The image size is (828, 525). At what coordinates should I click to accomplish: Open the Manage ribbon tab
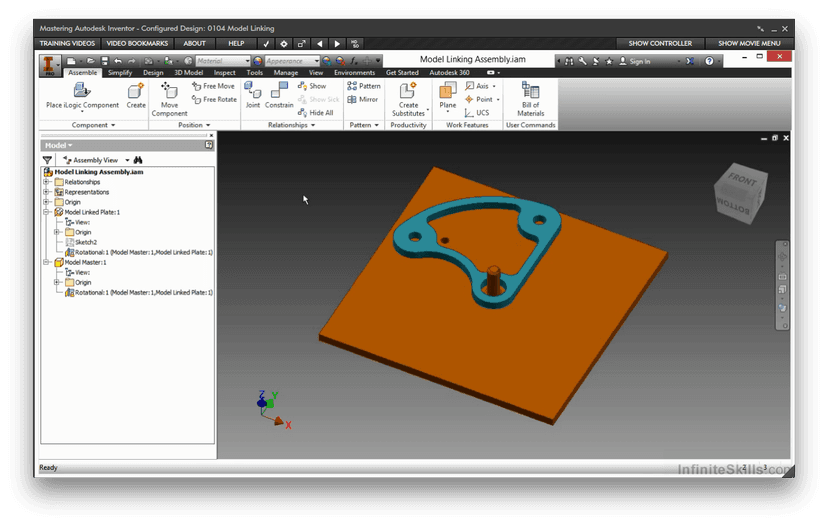click(x=286, y=72)
